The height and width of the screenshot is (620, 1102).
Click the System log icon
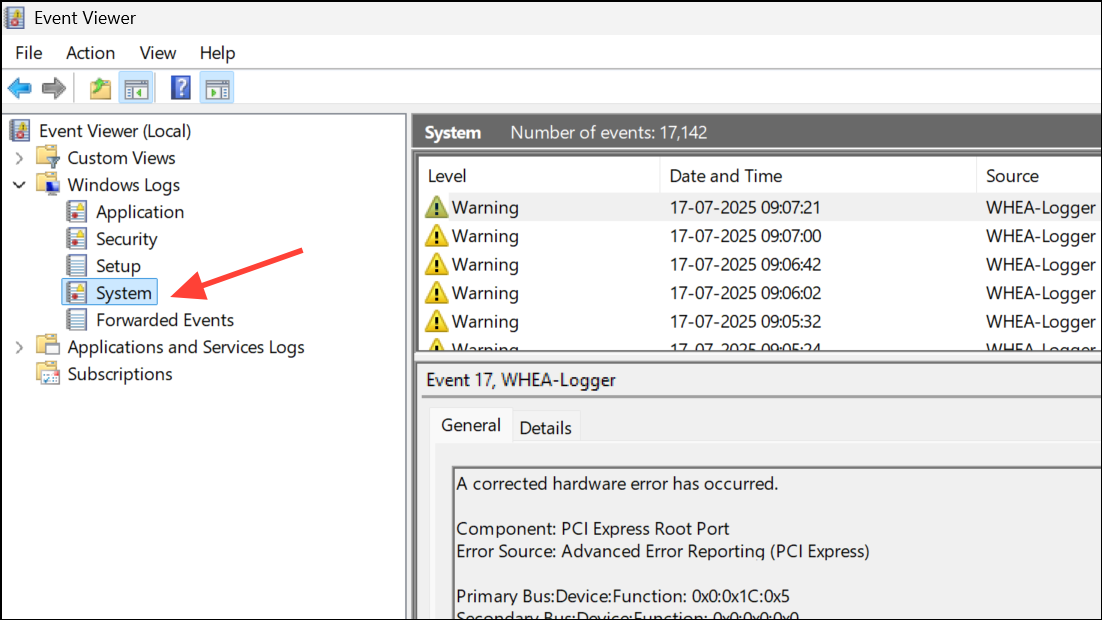77,292
